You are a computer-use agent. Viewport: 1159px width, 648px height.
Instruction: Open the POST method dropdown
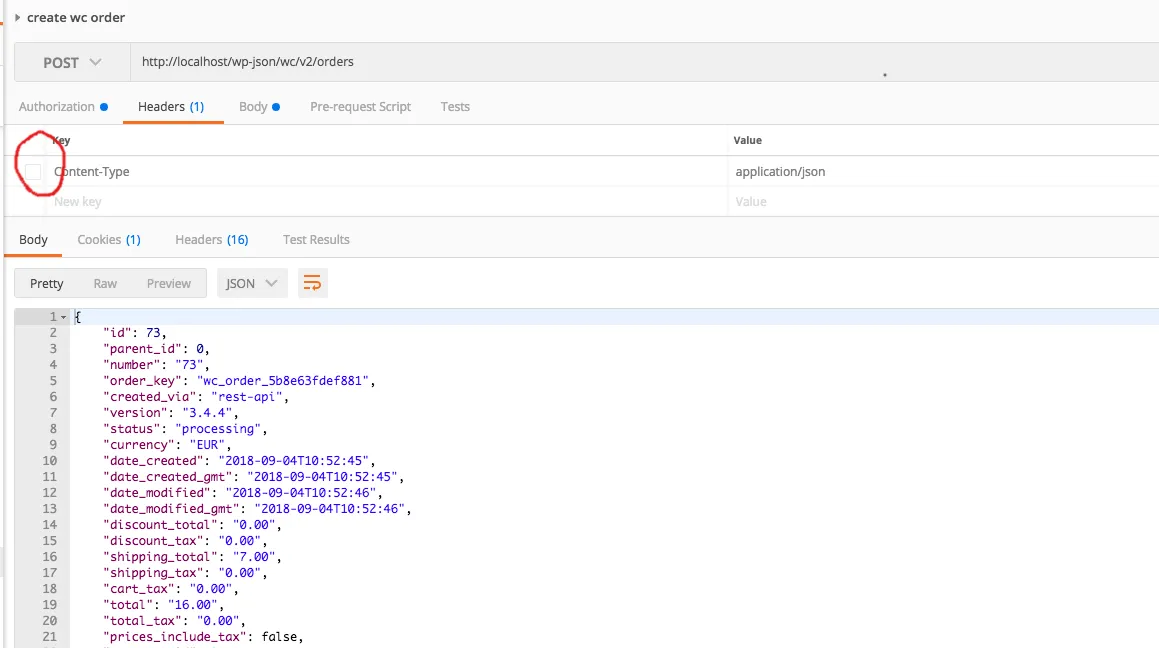pos(72,62)
